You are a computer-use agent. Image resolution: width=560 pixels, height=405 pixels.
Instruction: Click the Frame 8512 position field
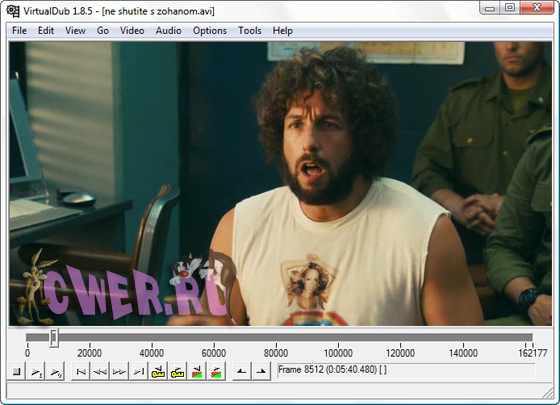pyautogui.click(x=406, y=370)
